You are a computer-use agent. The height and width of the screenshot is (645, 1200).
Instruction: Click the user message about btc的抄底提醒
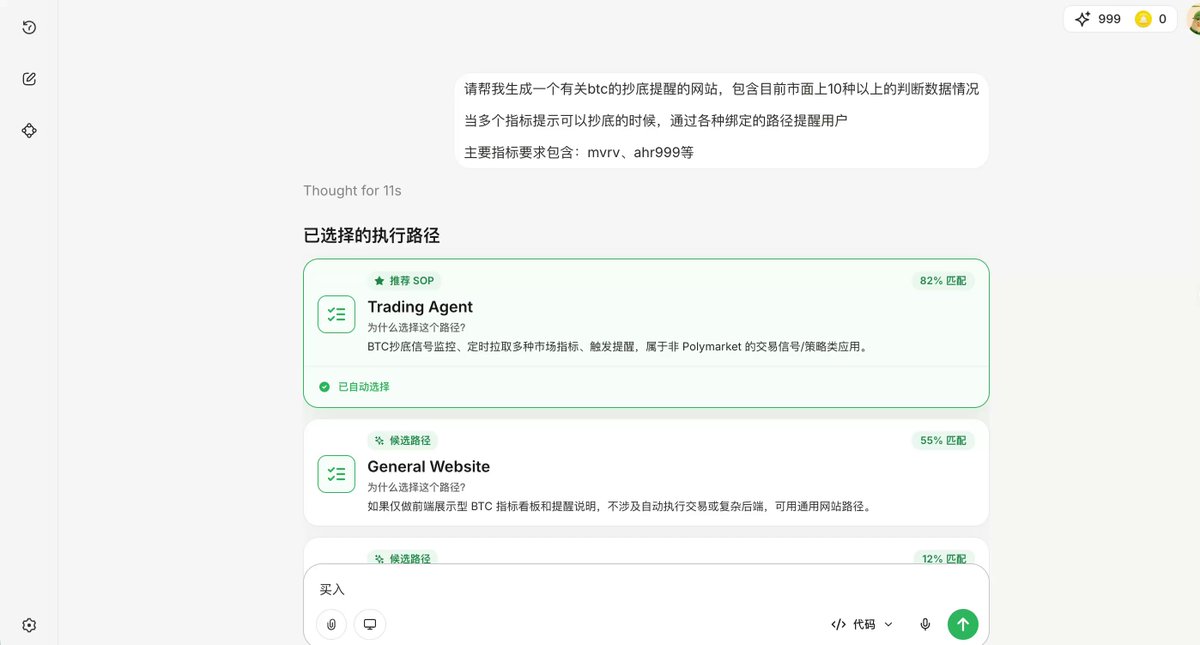coord(722,120)
